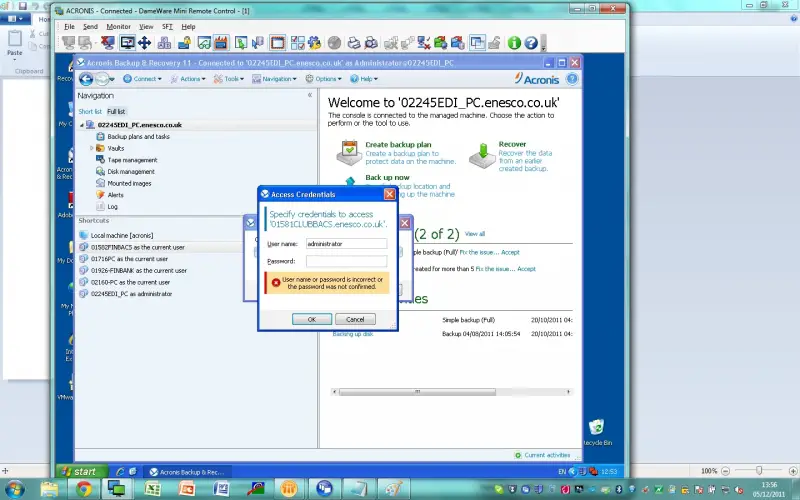Click the printer icon in DameWare toolbar
Screen dimensions: 800x500
[354, 43]
